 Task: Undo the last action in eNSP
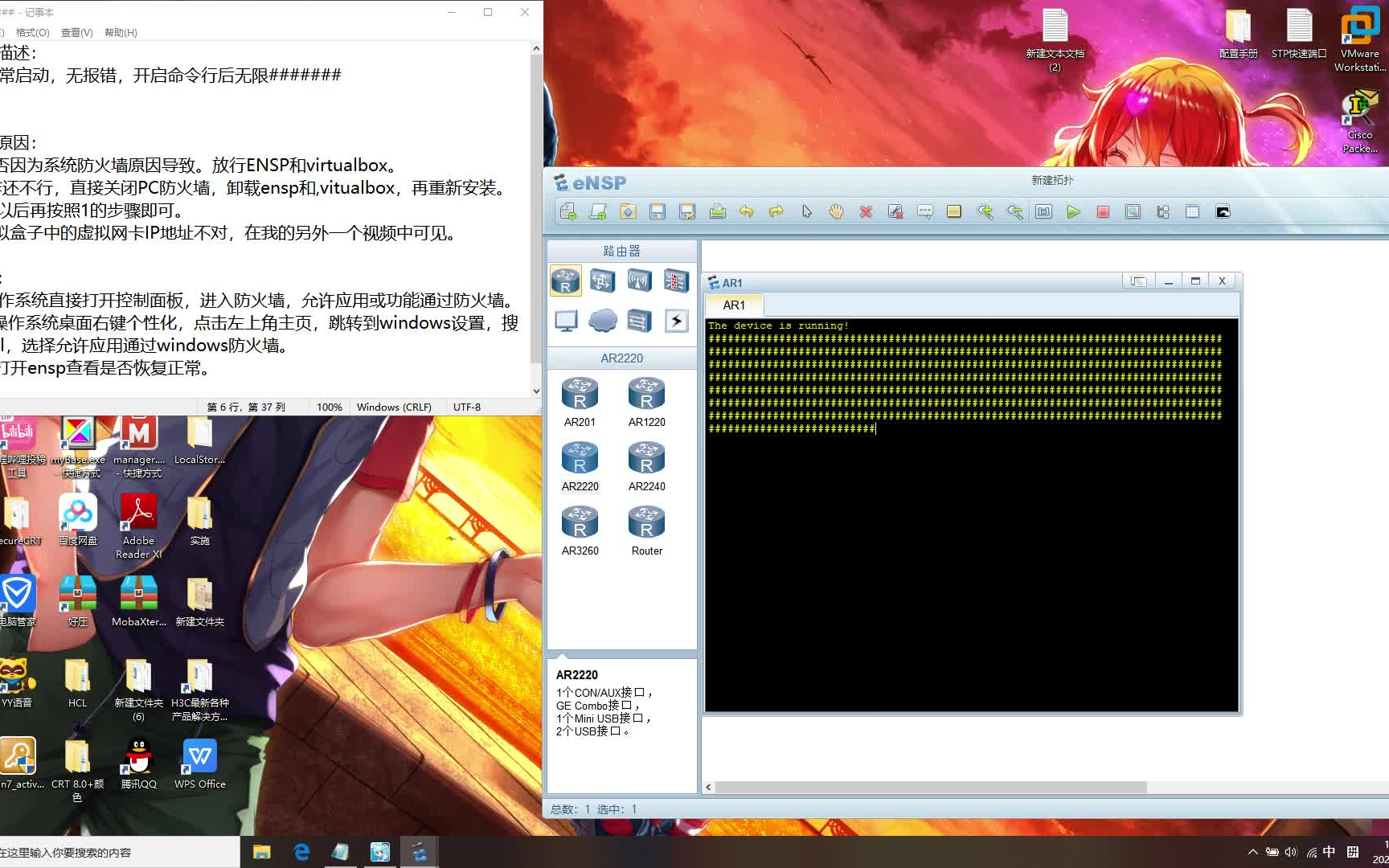pyautogui.click(x=747, y=212)
